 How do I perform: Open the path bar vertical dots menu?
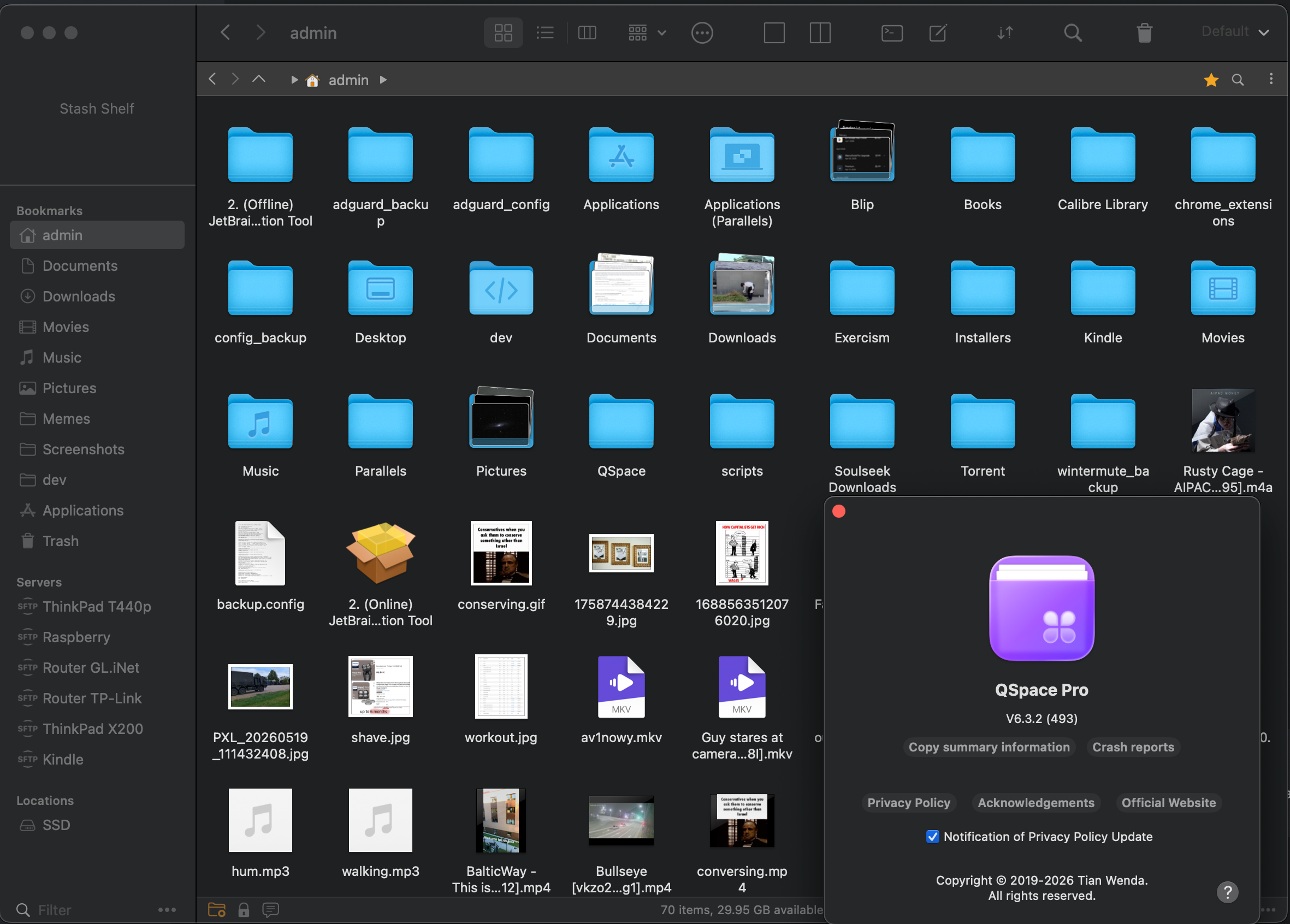pos(1271,79)
